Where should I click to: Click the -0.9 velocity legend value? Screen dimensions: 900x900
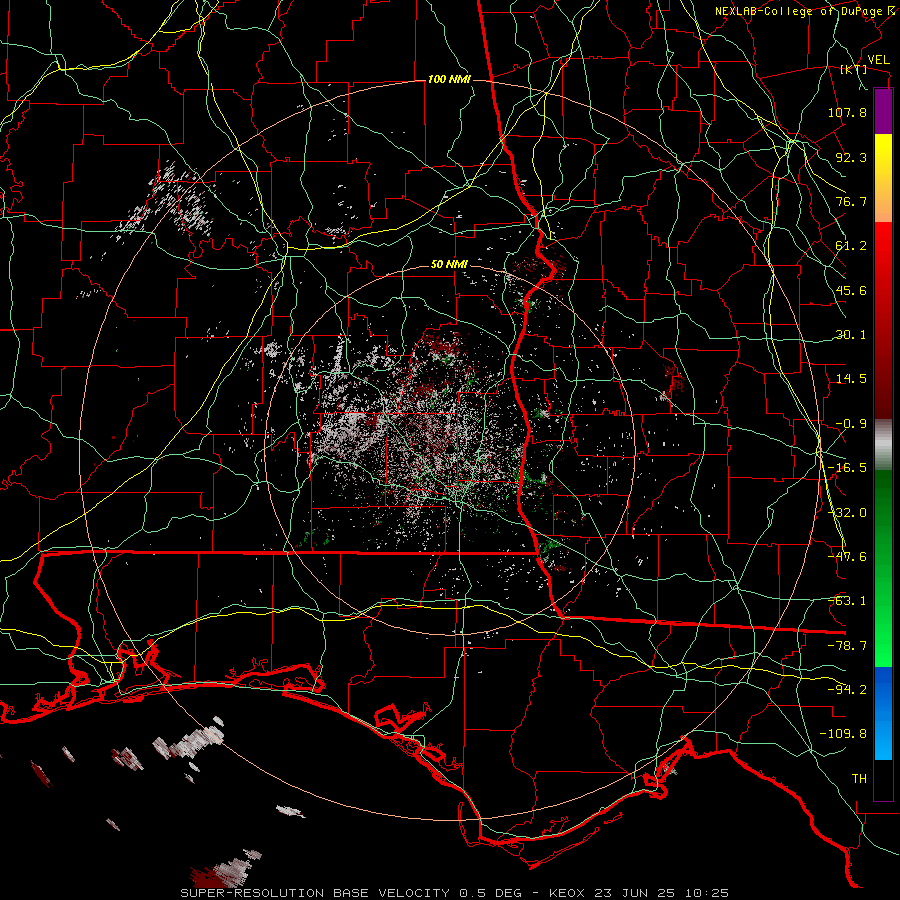tap(851, 424)
